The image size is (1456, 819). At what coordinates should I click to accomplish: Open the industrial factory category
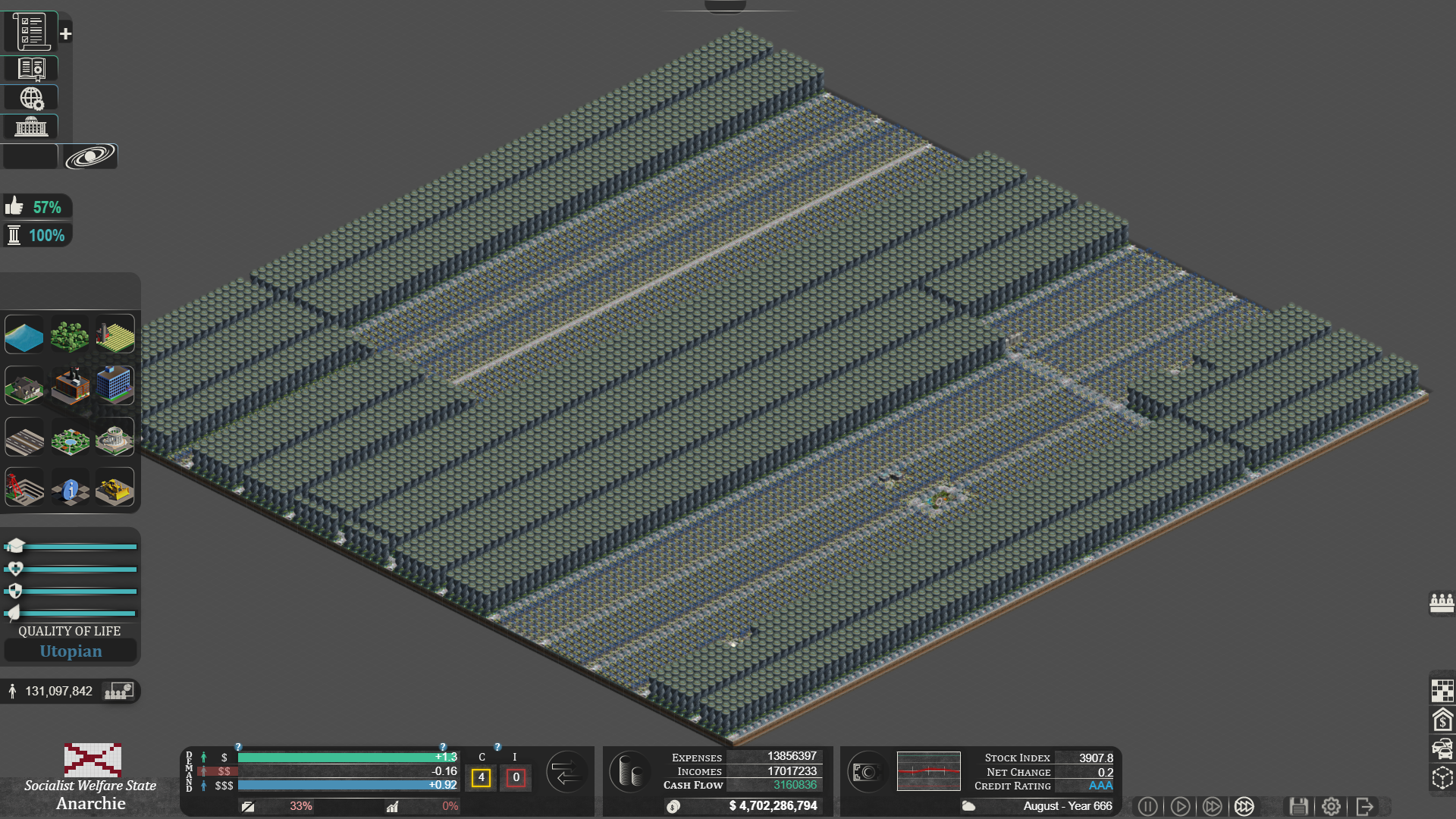[70, 386]
